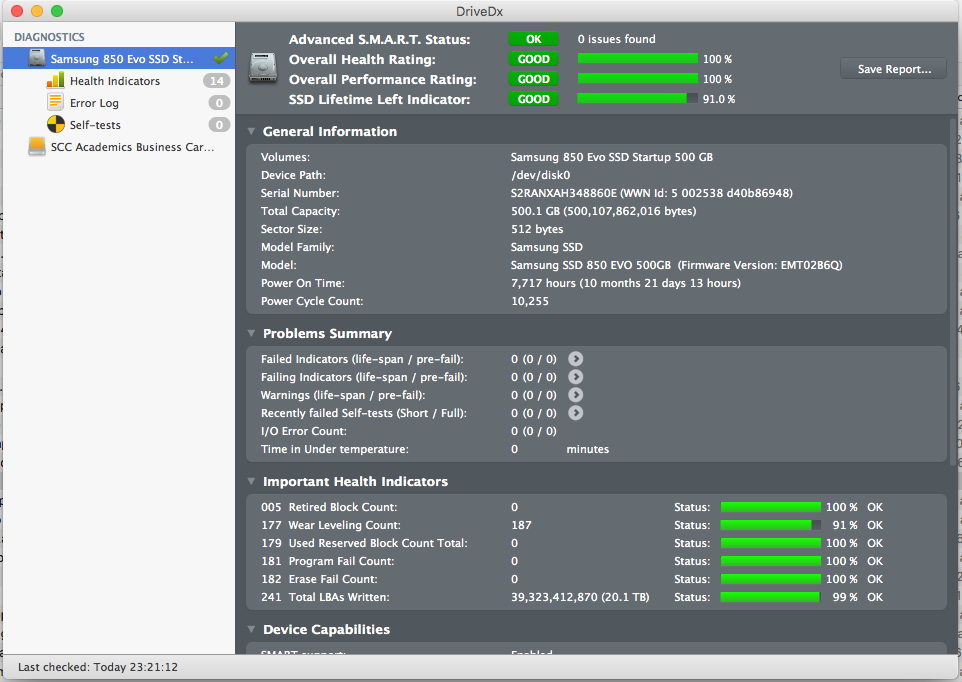Click the orange SCC Academics drive icon
This screenshot has width=962, height=682.
pyautogui.click(x=37, y=147)
